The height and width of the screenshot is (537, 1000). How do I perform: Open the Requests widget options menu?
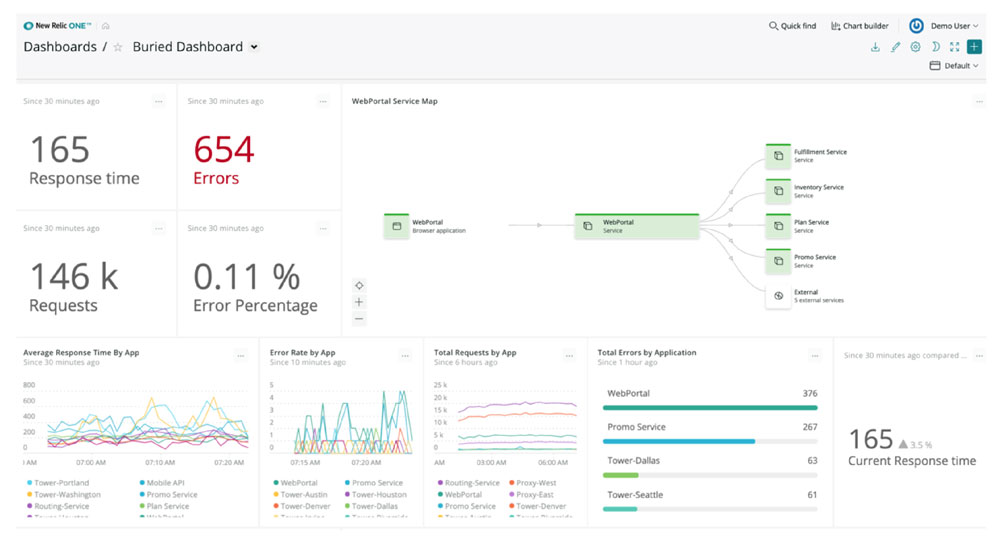(159, 228)
